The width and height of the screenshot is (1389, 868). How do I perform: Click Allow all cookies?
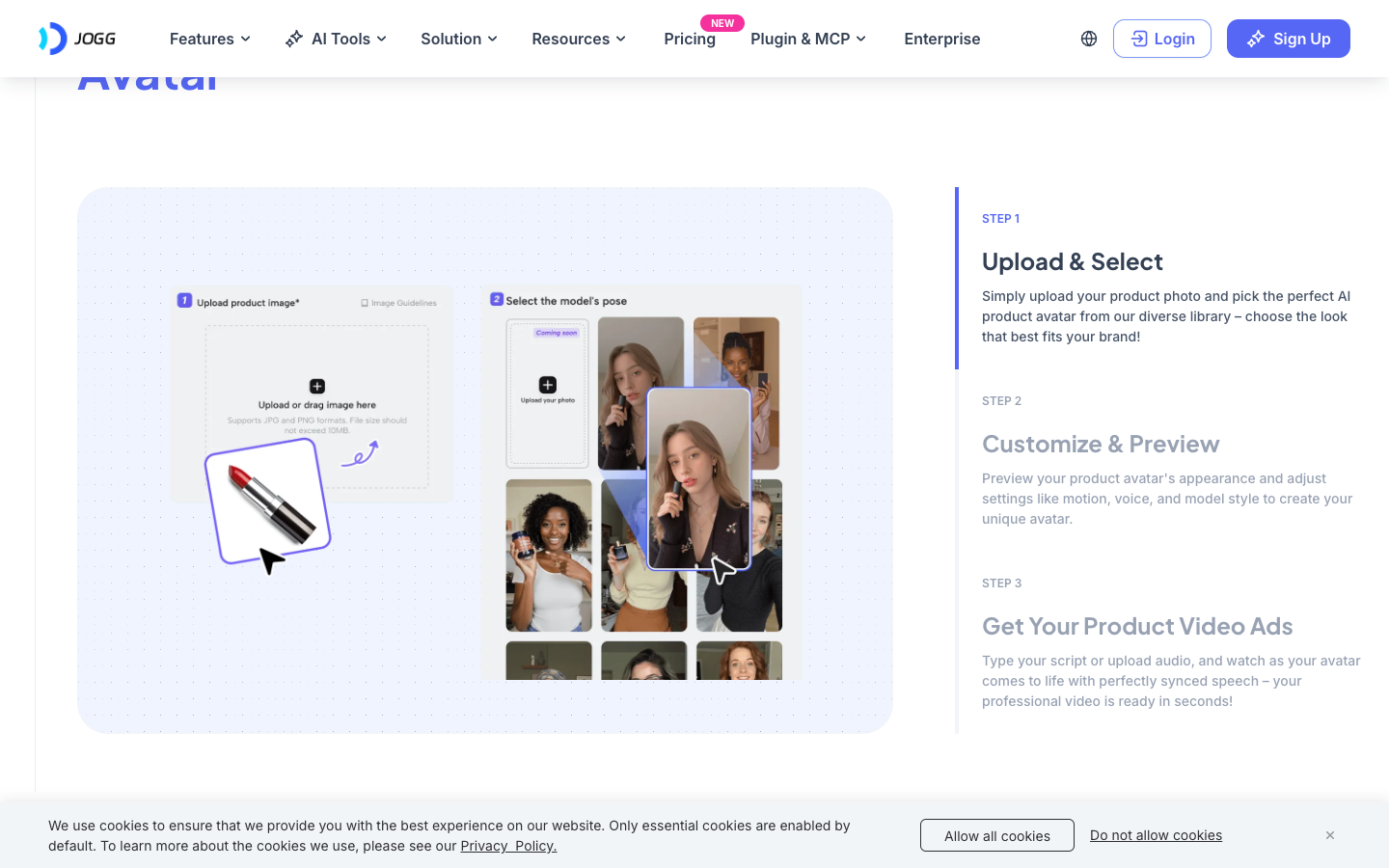[997, 835]
